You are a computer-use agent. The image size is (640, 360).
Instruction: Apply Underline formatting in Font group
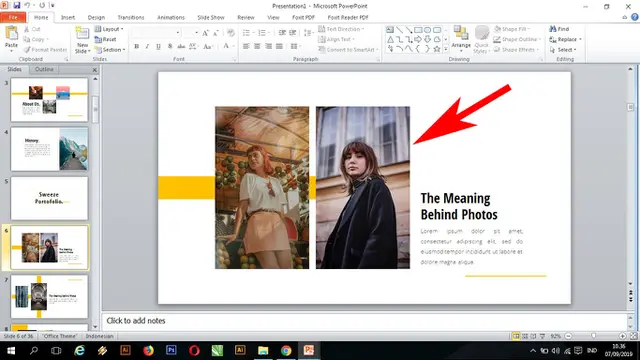coord(158,46)
